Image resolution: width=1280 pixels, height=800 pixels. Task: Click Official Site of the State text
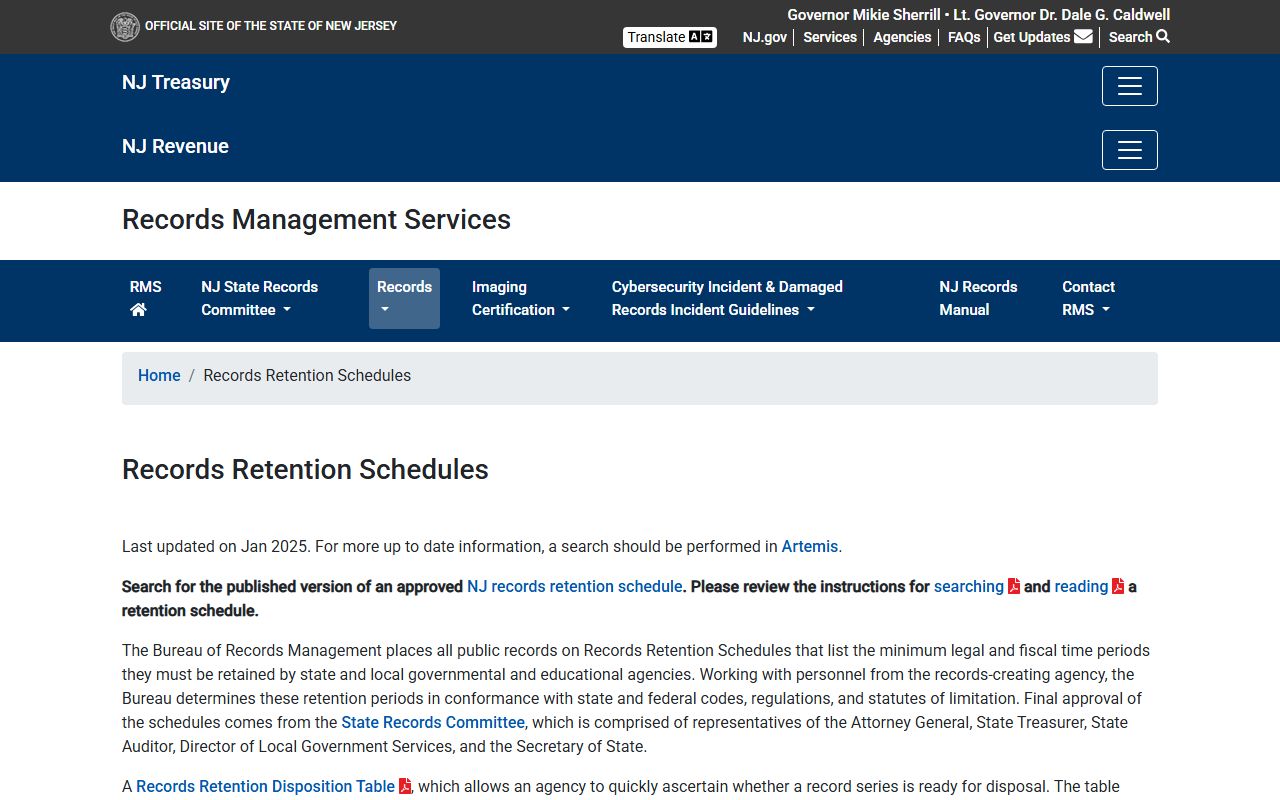coord(271,26)
